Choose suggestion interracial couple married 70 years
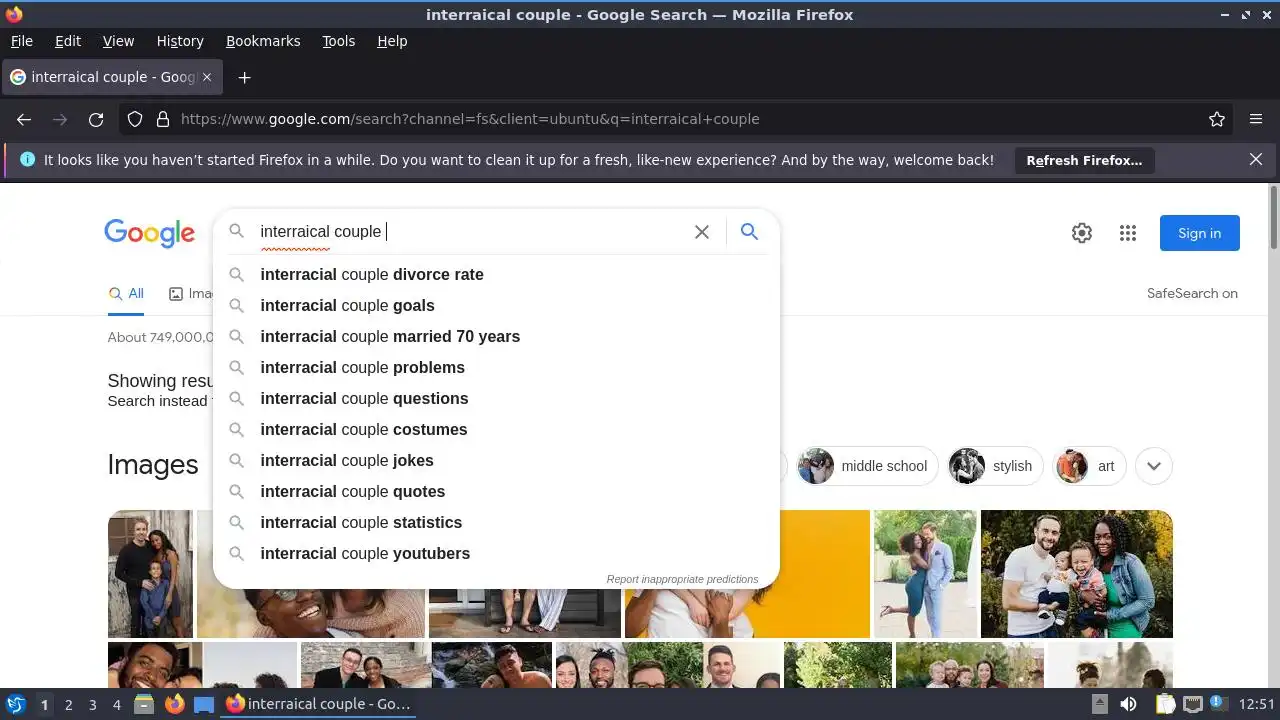Viewport: 1280px width, 720px height. tap(496, 336)
